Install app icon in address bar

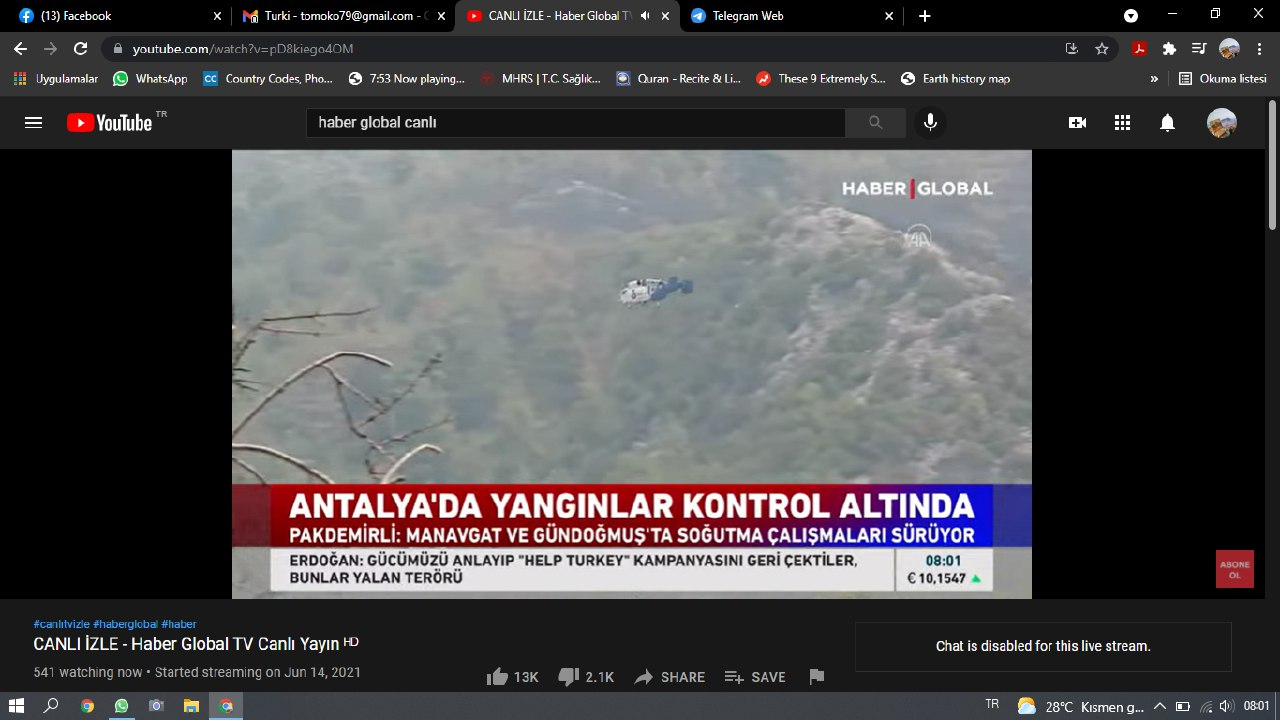point(1072,48)
